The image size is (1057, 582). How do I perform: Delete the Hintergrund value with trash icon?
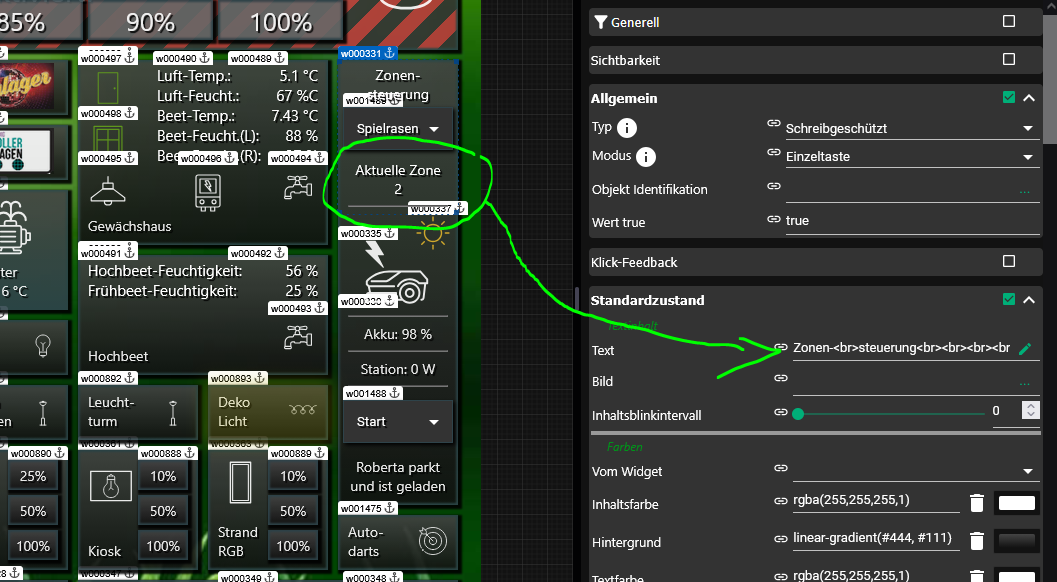pos(977,541)
